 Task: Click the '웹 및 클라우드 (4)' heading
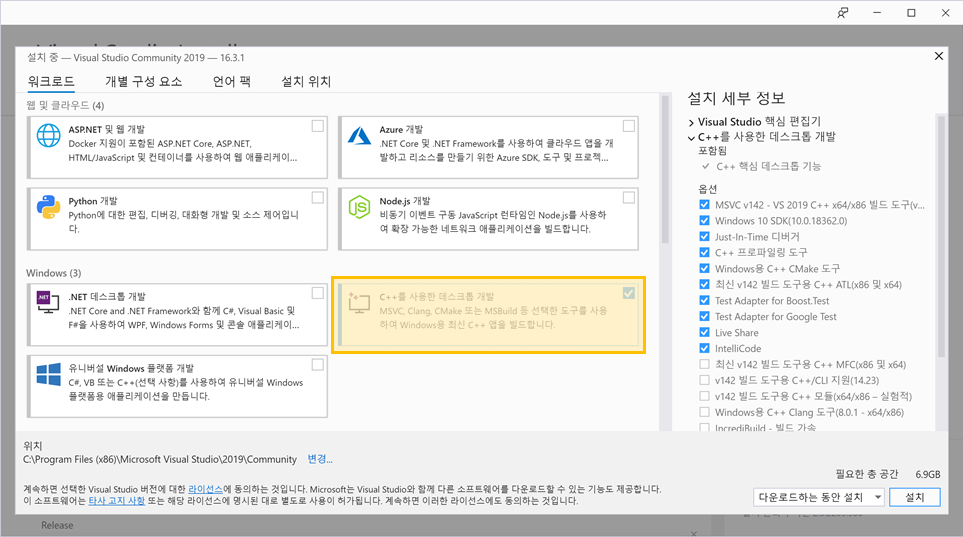pyautogui.click(x=65, y=105)
